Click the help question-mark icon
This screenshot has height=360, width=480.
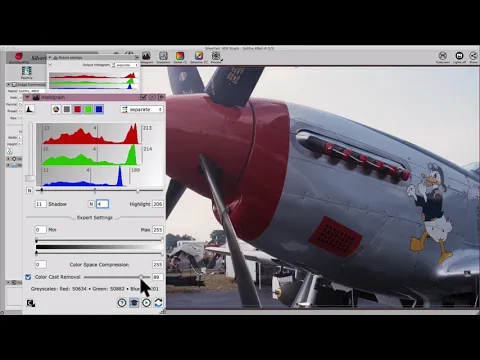pos(122,303)
